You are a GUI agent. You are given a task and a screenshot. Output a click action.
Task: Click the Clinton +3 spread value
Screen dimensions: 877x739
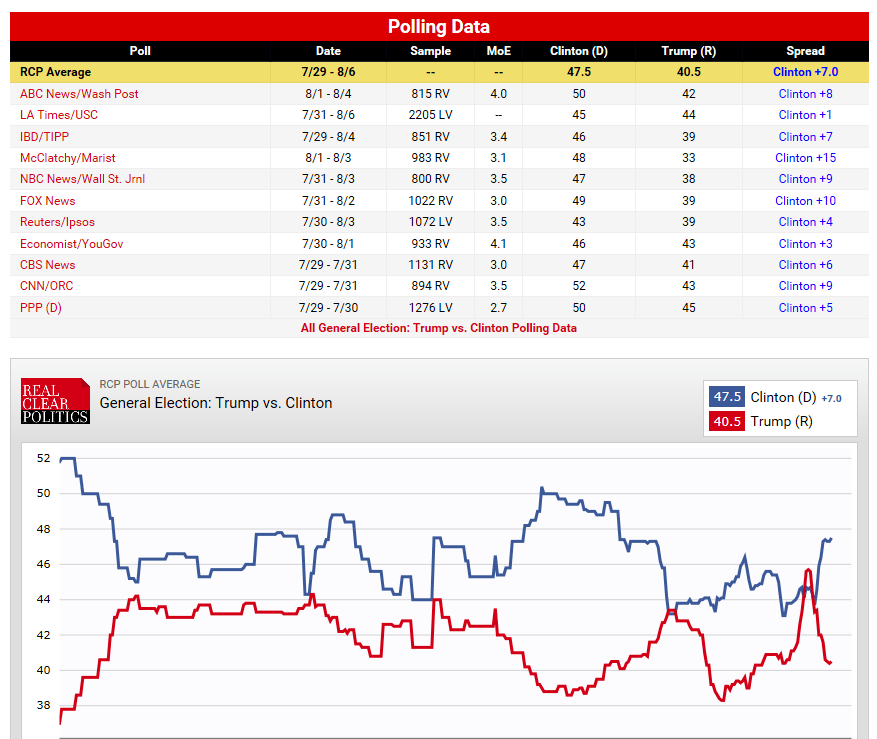tap(805, 244)
